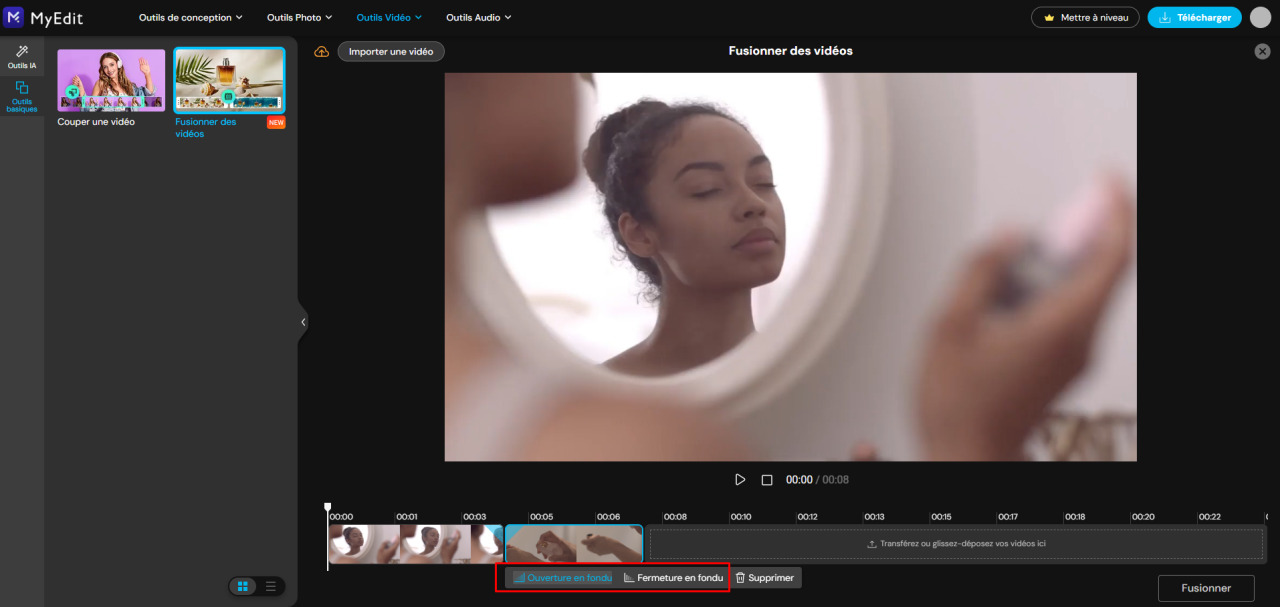Click Importer une vidéo button
Screen dimensions: 1280x607
pyautogui.click(x=391, y=51)
